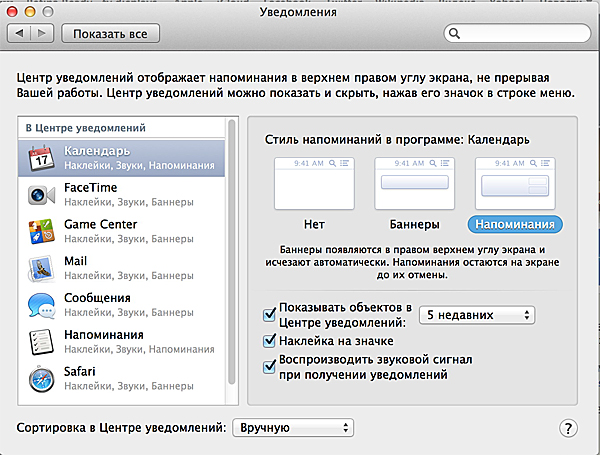Open the 5 недавних dropdown
Image resolution: width=600 pixels, height=455 pixels.
click(x=476, y=315)
